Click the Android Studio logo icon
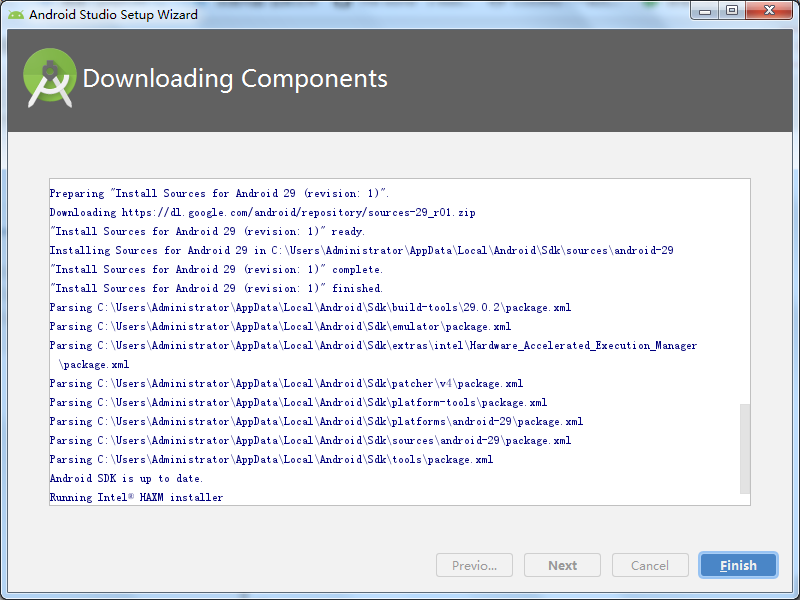The height and width of the screenshot is (600, 800). pyautogui.click(x=50, y=78)
